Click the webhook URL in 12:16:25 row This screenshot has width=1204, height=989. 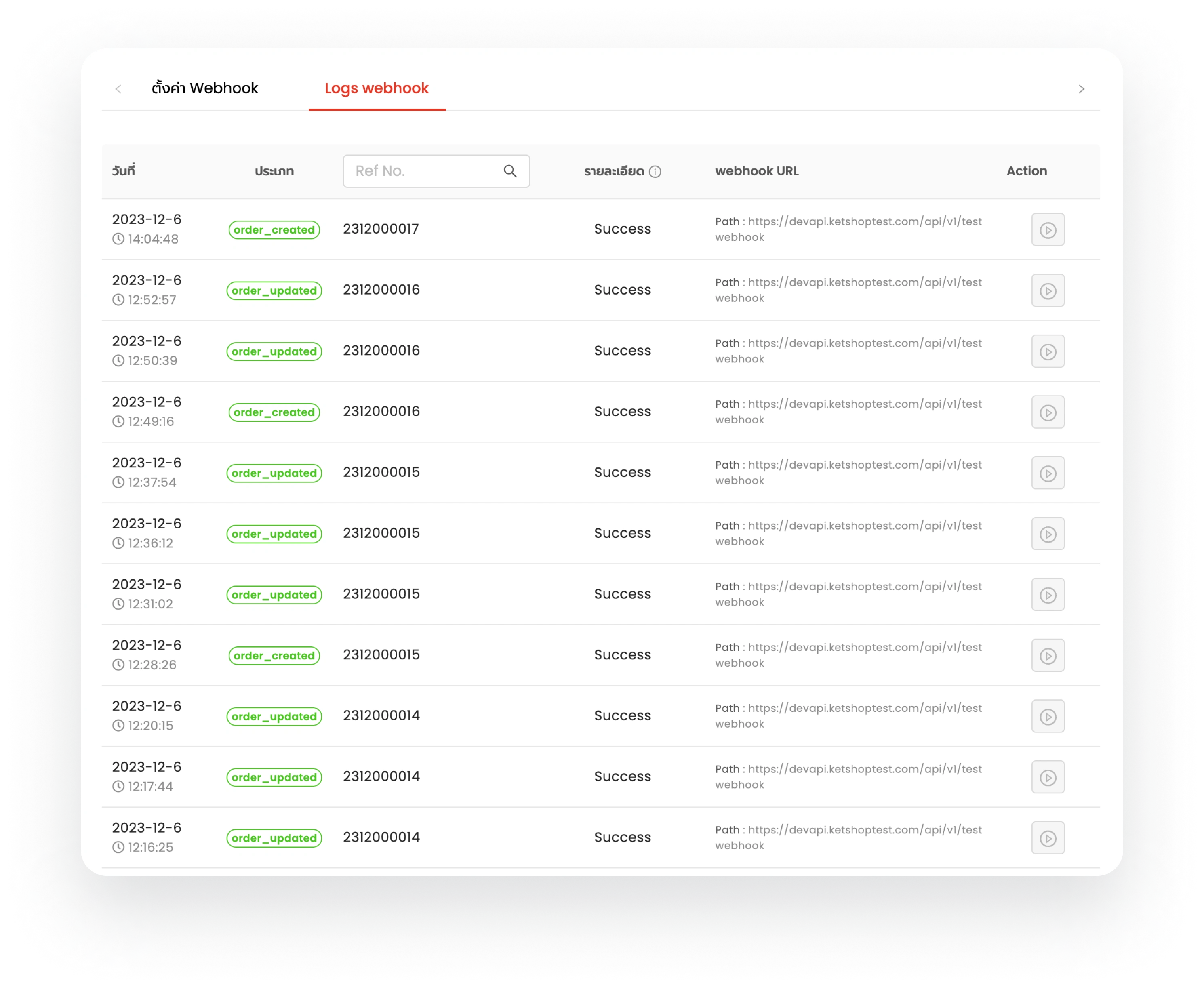point(848,838)
